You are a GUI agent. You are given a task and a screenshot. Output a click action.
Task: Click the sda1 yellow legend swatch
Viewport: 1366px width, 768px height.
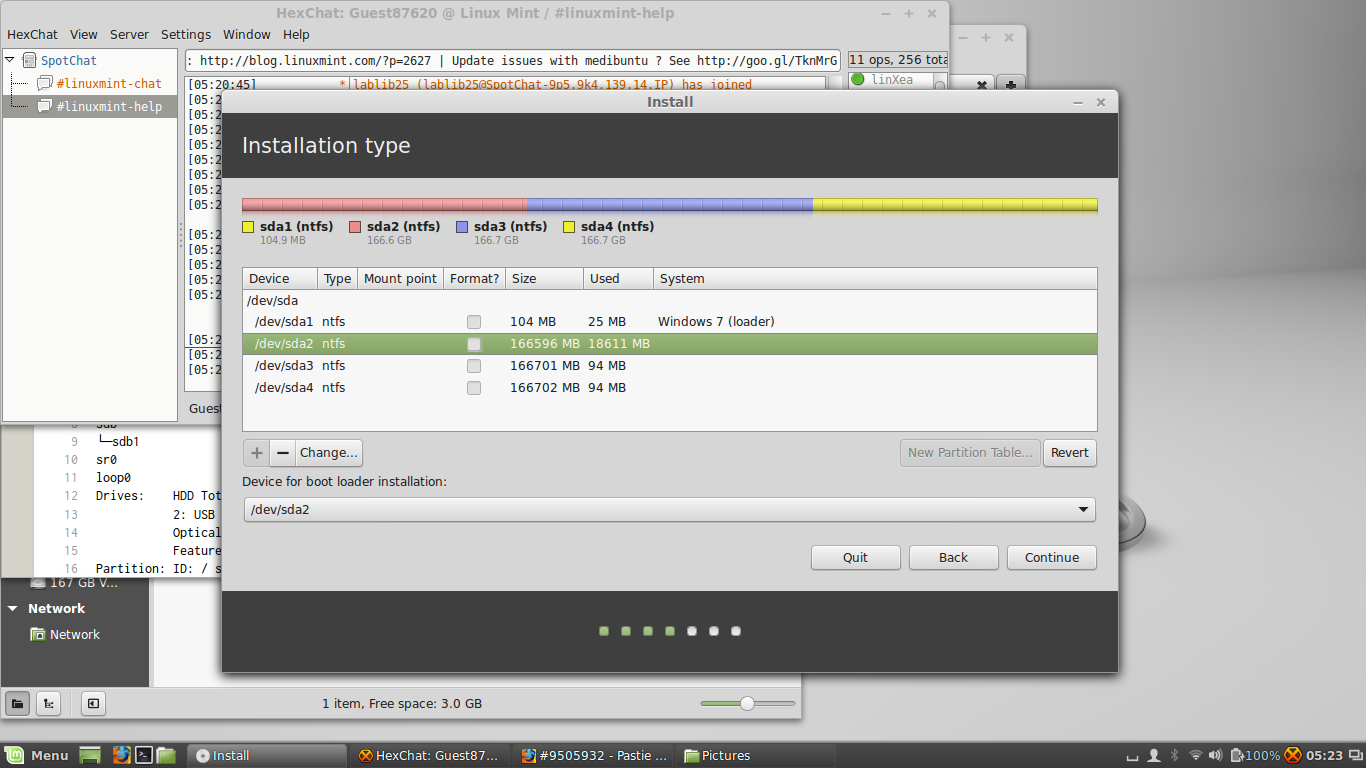[248, 227]
